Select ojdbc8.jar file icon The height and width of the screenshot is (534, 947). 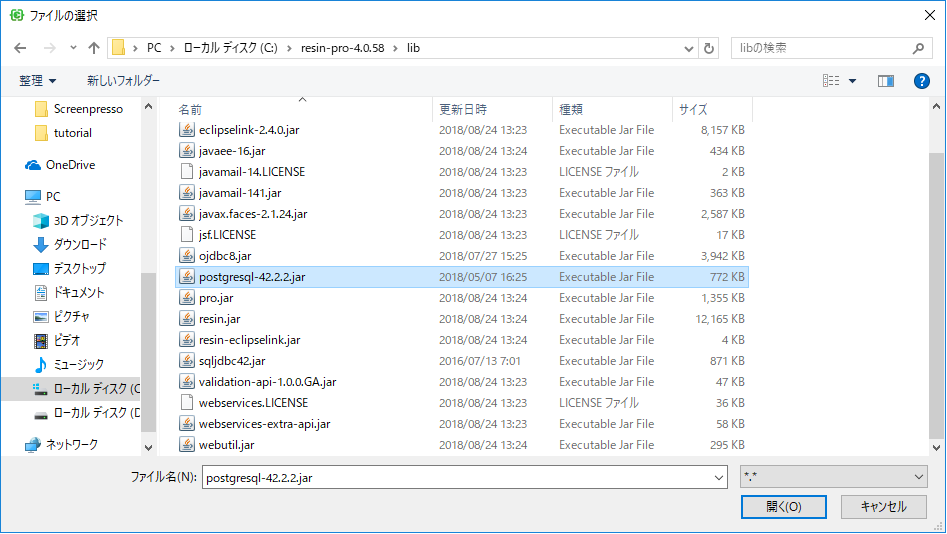click(x=187, y=256)
